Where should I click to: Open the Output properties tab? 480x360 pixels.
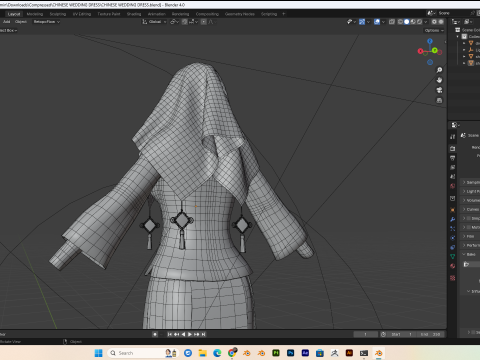pos(452,158)
